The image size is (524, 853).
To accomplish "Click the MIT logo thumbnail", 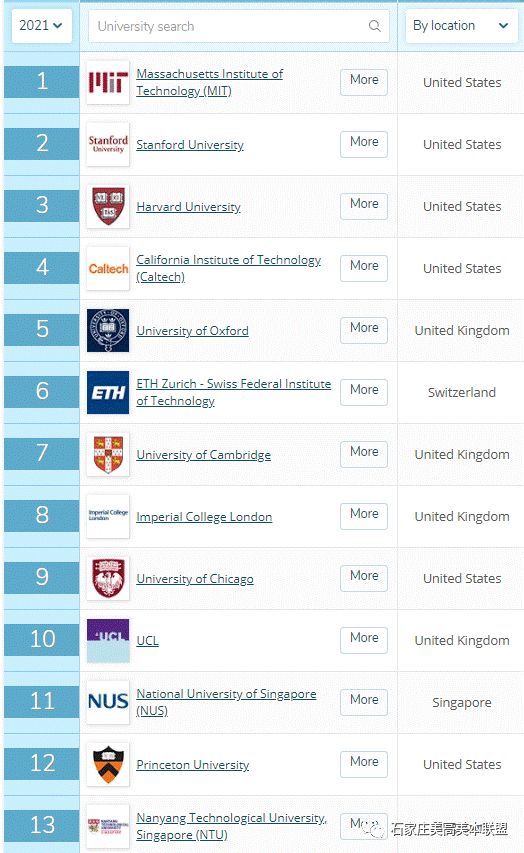I will (108, 82).
